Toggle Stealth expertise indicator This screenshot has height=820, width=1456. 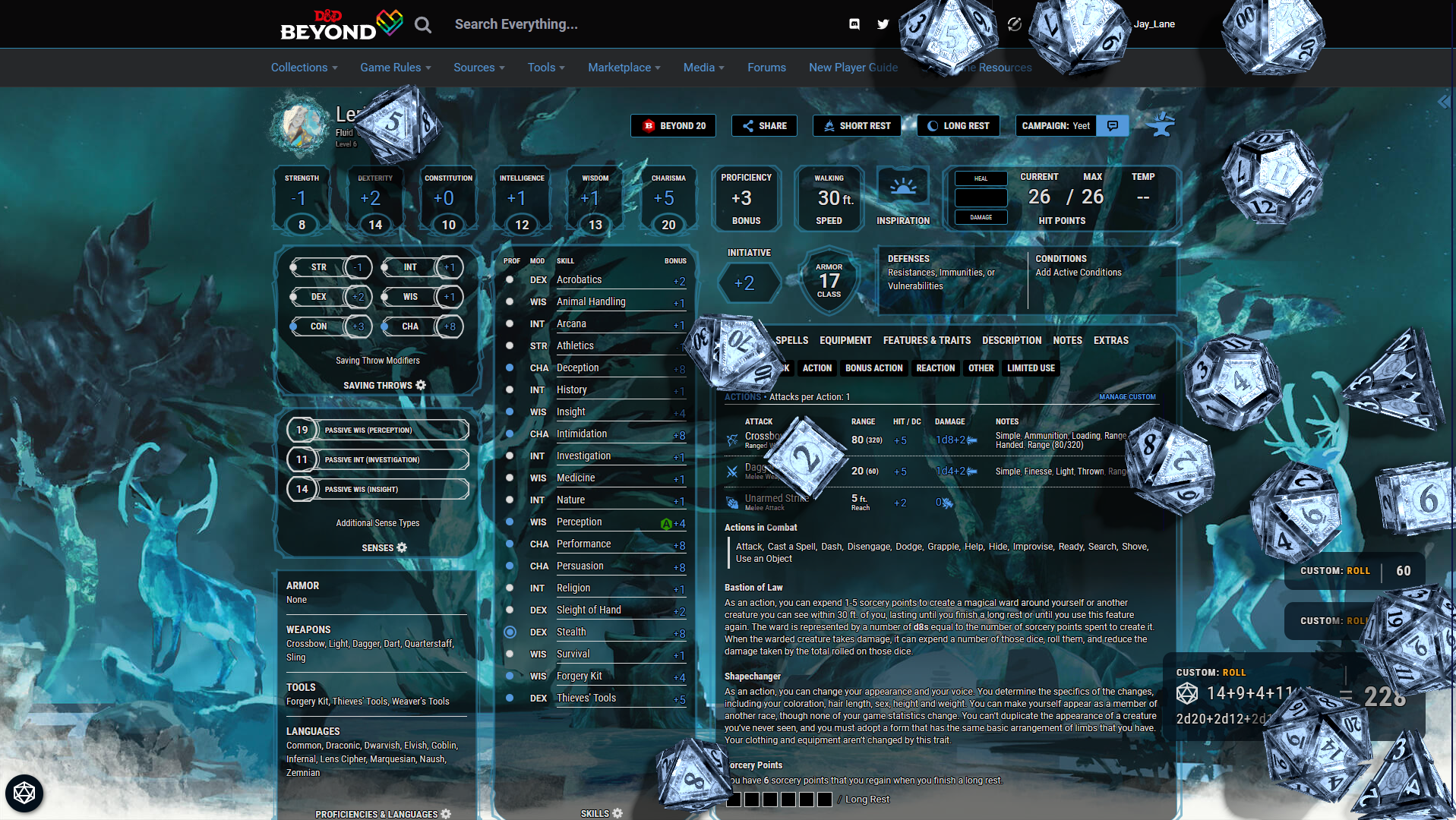click(x=510, y=632)
